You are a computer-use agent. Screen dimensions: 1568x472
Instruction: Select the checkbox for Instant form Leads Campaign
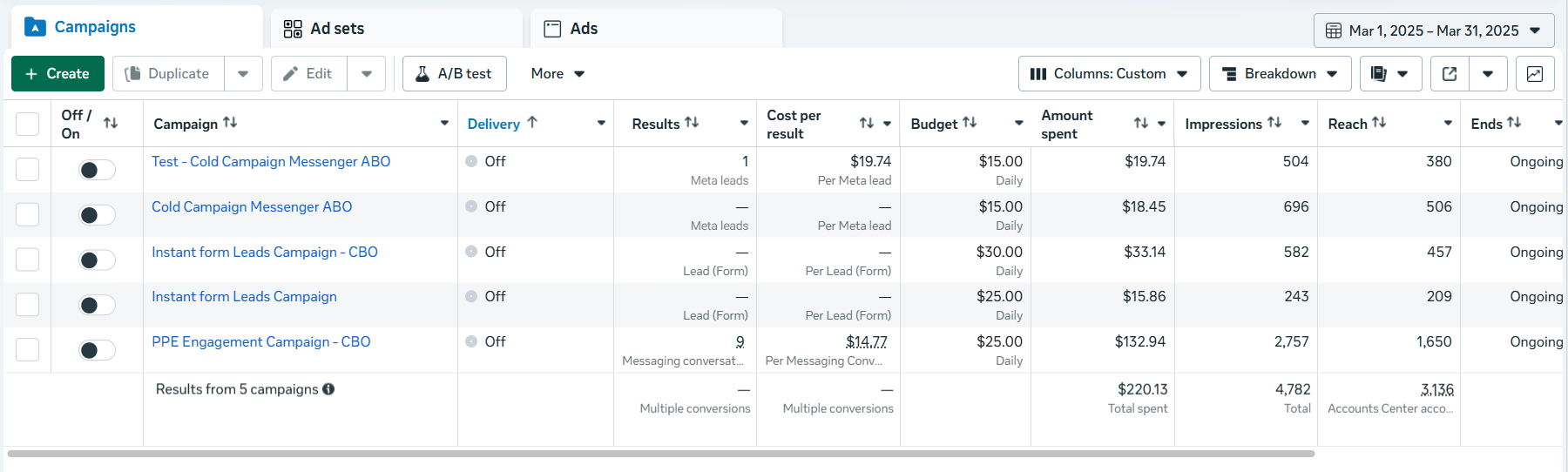pyautogui.click(x=28, y=305)
